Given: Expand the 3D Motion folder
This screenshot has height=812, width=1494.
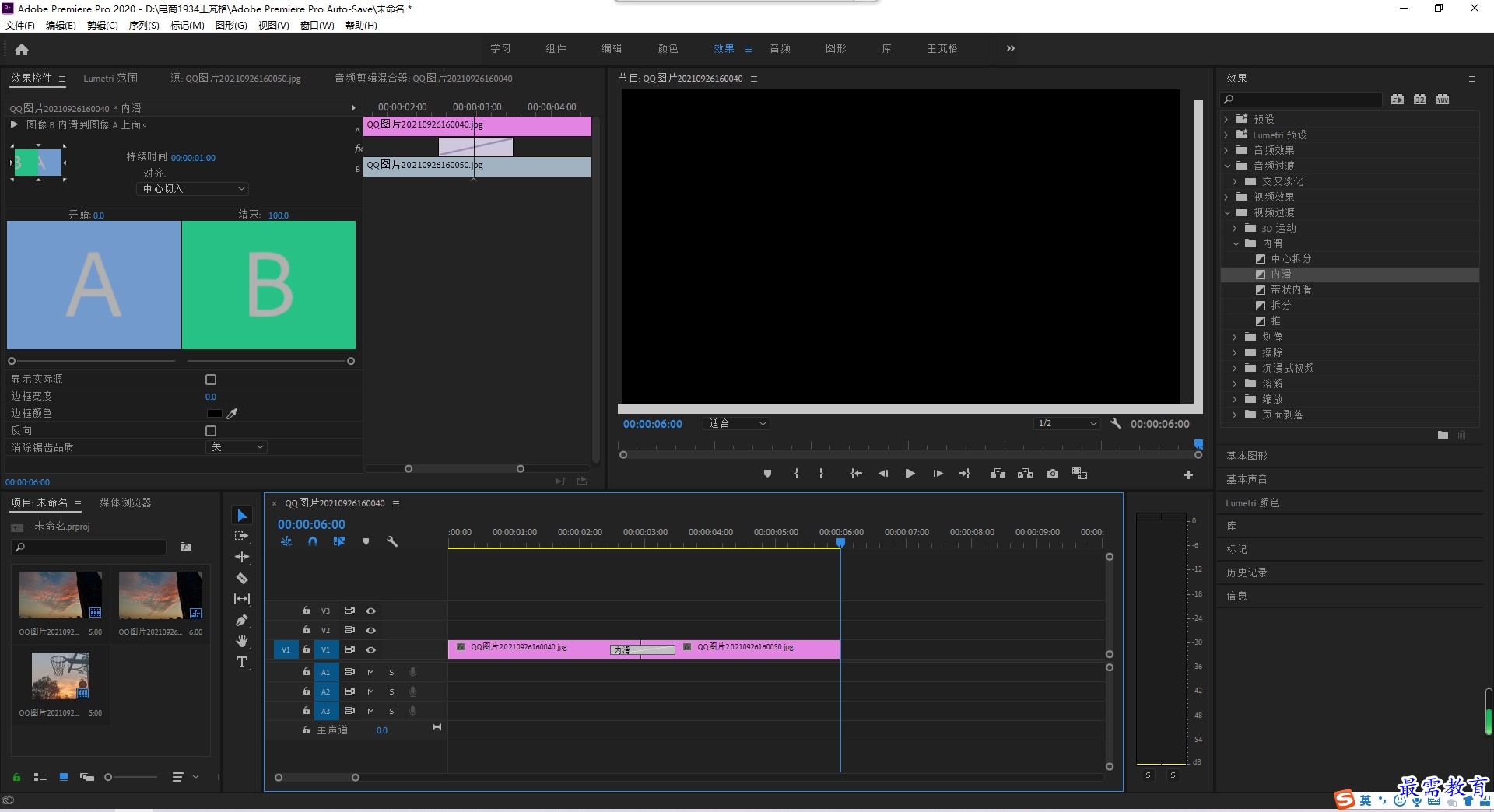Looking at the screenshot, I should (1235, 228).
